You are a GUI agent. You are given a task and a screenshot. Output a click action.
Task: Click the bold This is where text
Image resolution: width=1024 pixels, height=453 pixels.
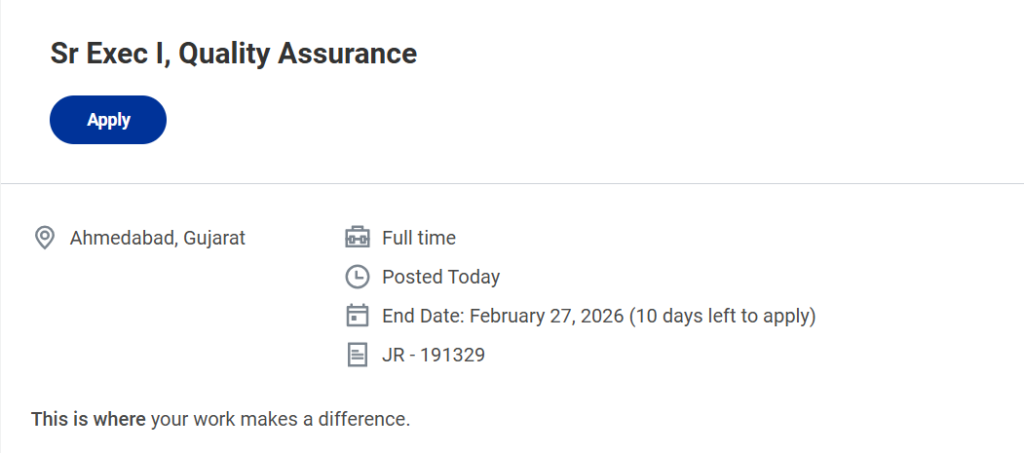[88, 419]
